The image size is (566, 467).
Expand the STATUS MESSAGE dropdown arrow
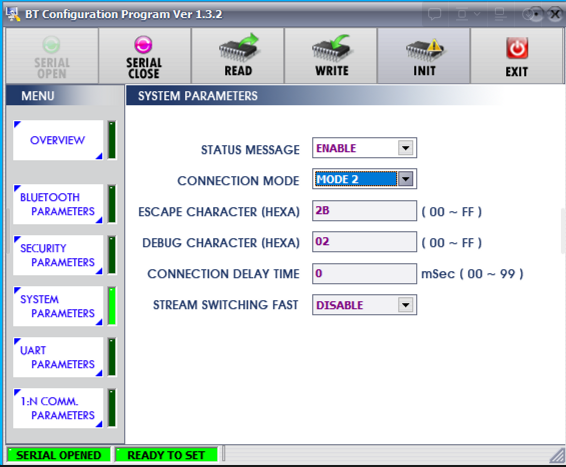pos(406,148)
